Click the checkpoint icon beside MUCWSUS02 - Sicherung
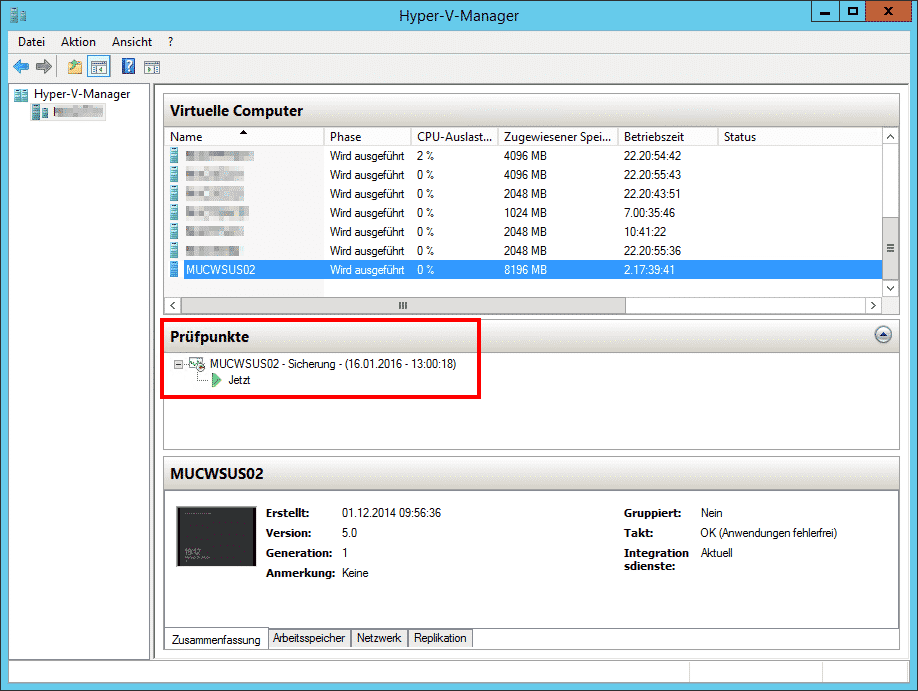The width and height of the screenshot is (918, 691). pyautogui.click(x=197, y=364)
